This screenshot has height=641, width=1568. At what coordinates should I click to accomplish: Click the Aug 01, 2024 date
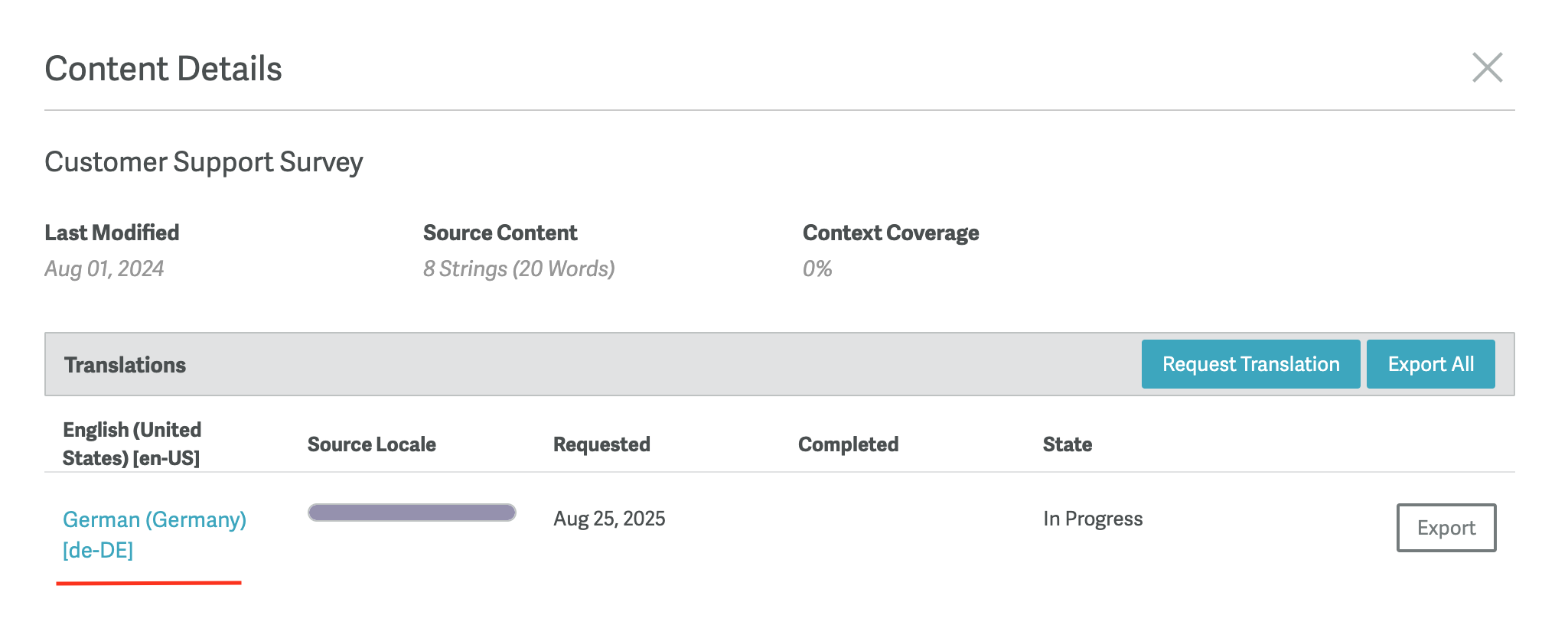click(x=104, y=268)
